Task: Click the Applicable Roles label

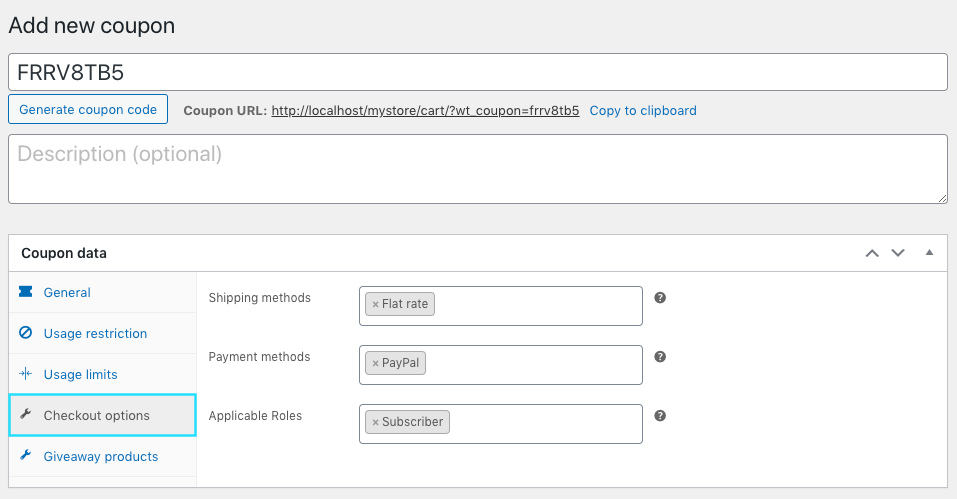Action: [255, 415]
